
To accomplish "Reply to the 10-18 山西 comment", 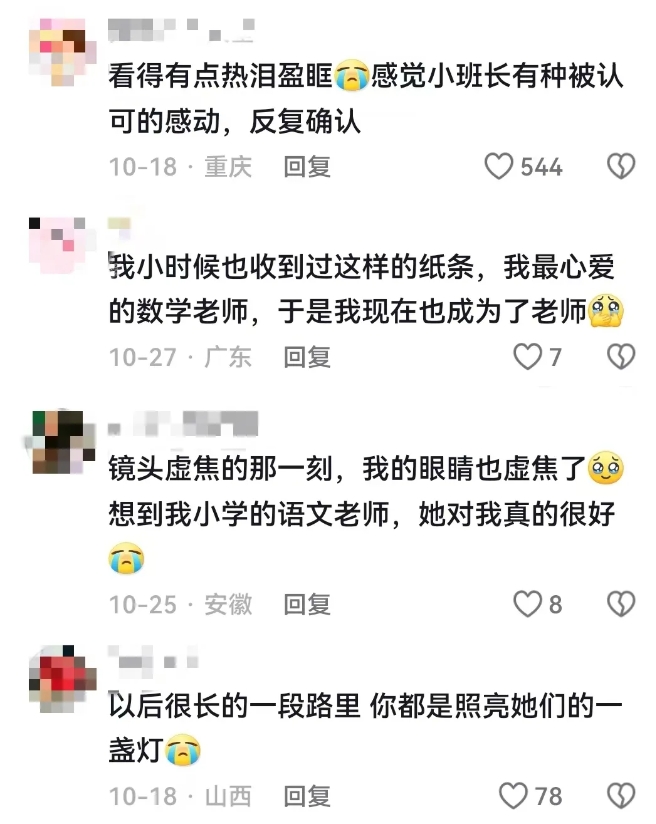I will [x=307, y=796].
